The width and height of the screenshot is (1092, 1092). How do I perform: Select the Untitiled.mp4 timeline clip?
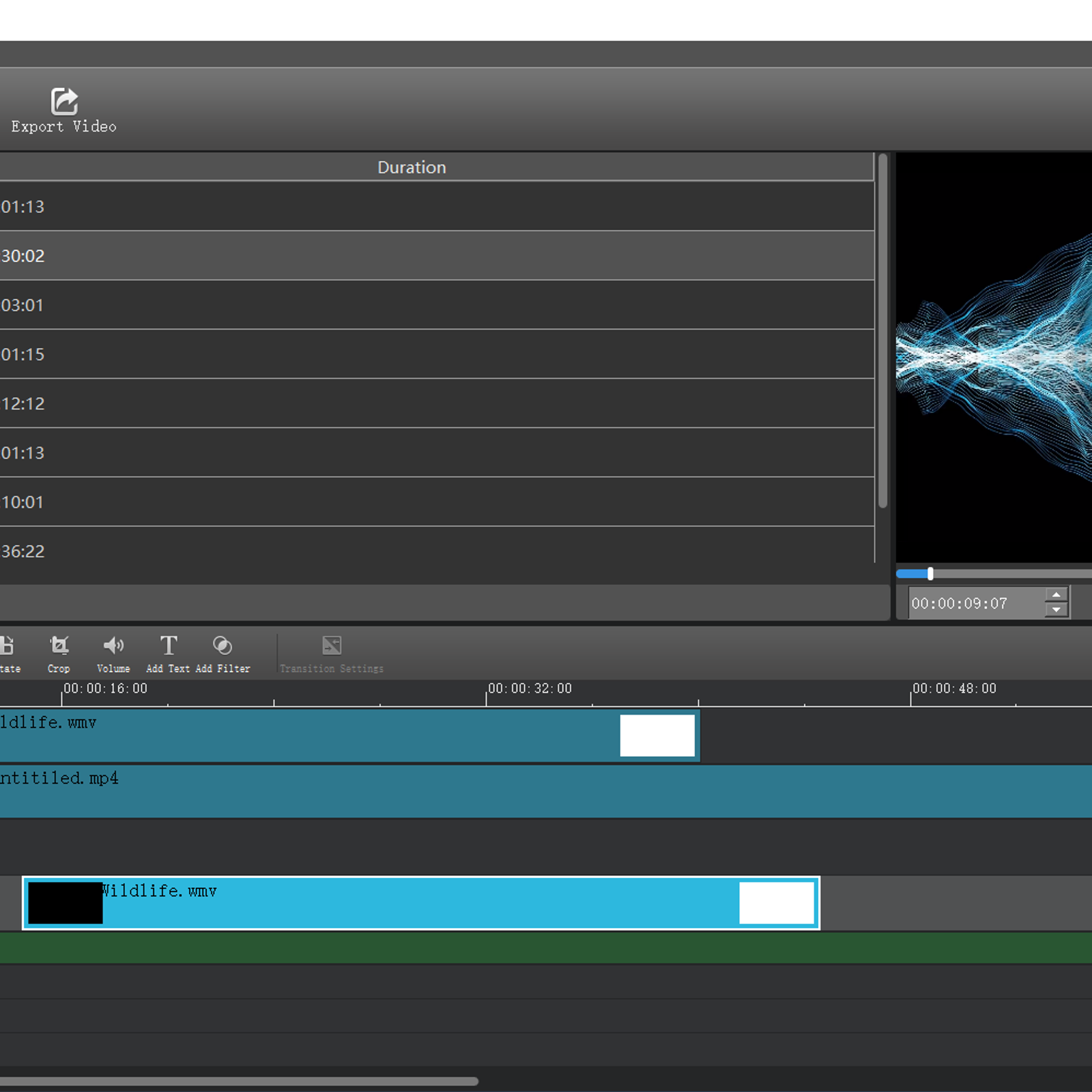[x=546, y=792]
